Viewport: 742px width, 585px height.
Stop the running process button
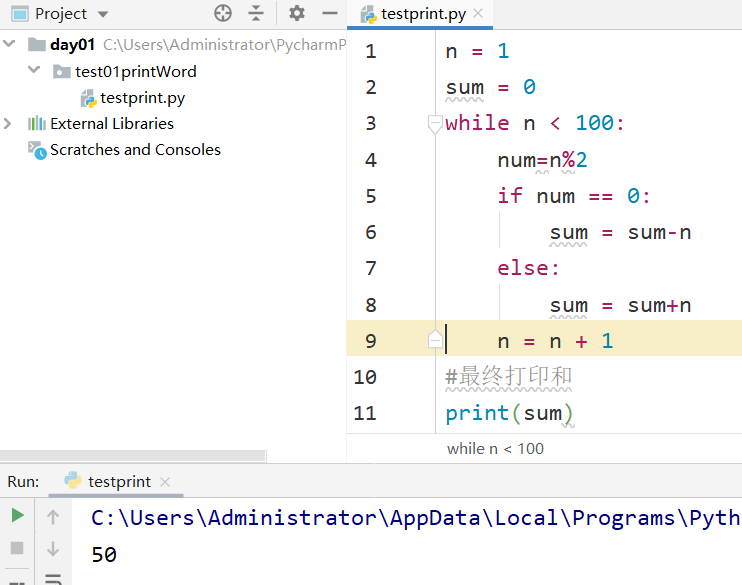click(x=17, y=548)
